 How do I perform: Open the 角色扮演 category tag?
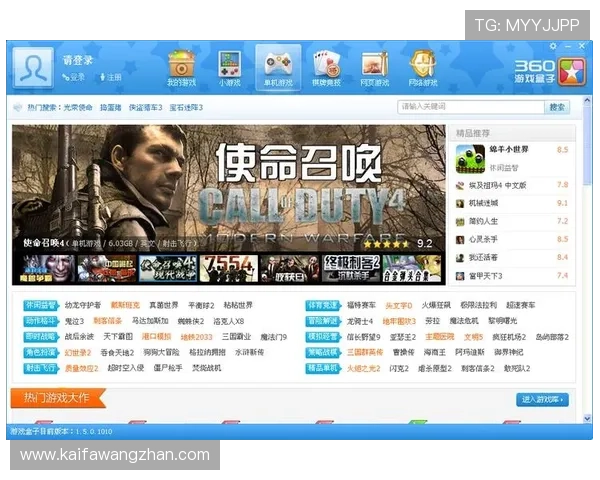pos(41,353)
